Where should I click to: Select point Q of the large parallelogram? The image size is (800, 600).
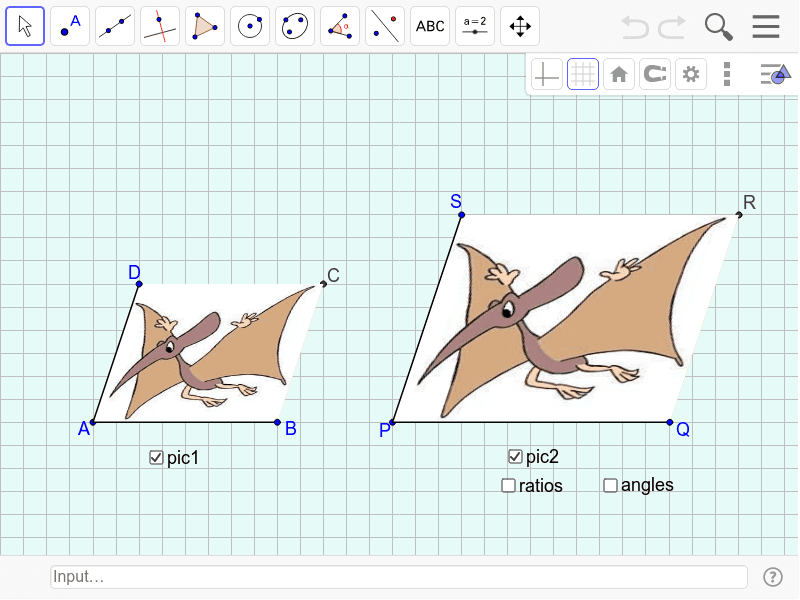[670, 422]
